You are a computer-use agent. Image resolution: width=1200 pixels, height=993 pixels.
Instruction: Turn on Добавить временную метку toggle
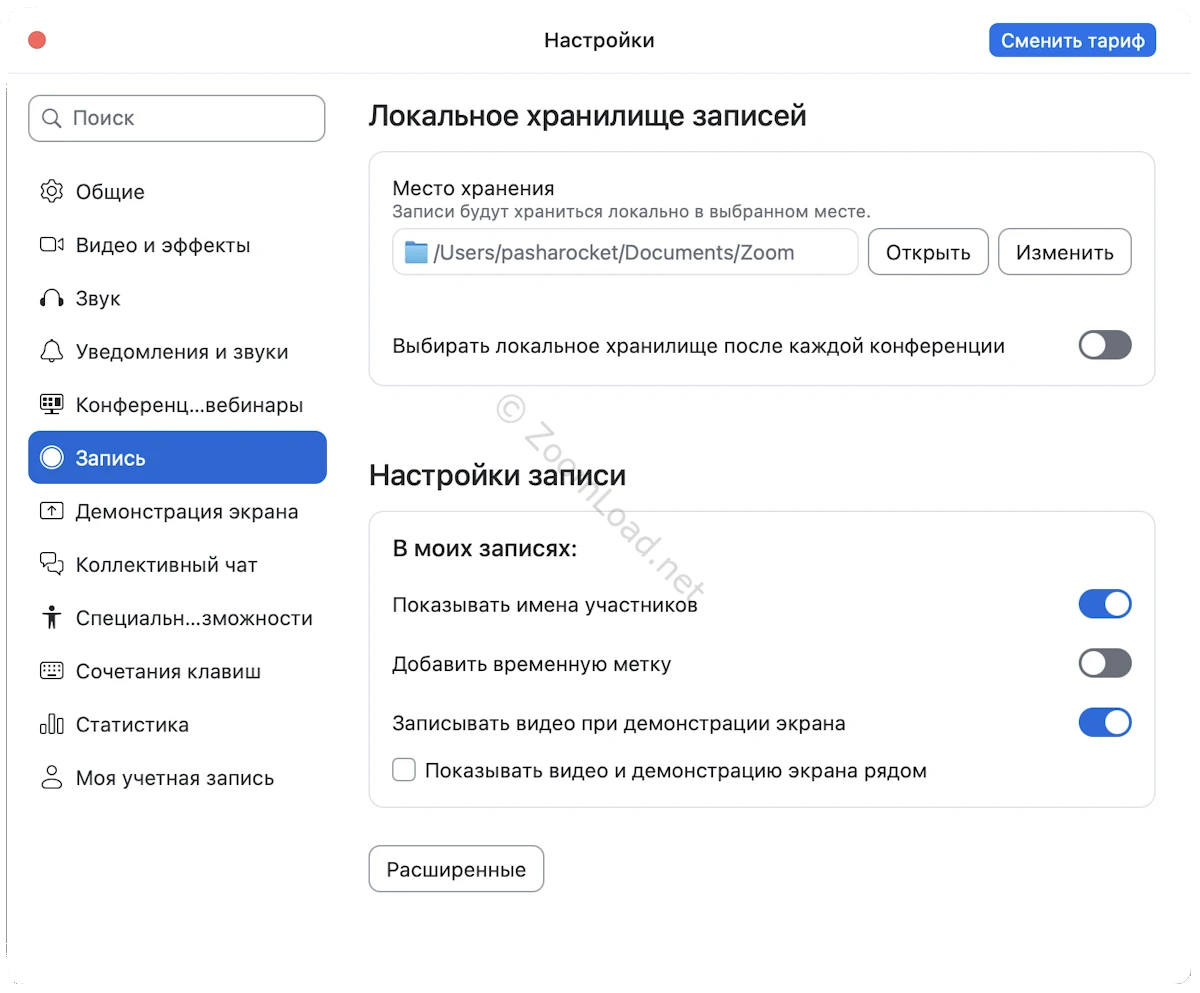(1104, 663)
